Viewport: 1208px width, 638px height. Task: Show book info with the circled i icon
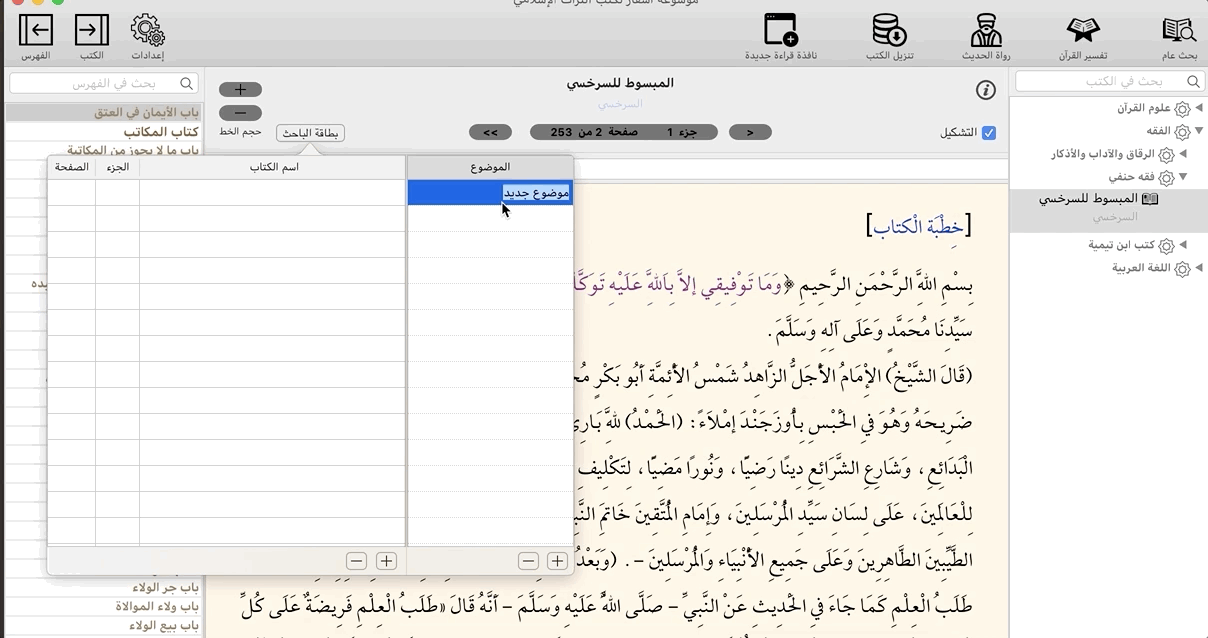[986, 91]
